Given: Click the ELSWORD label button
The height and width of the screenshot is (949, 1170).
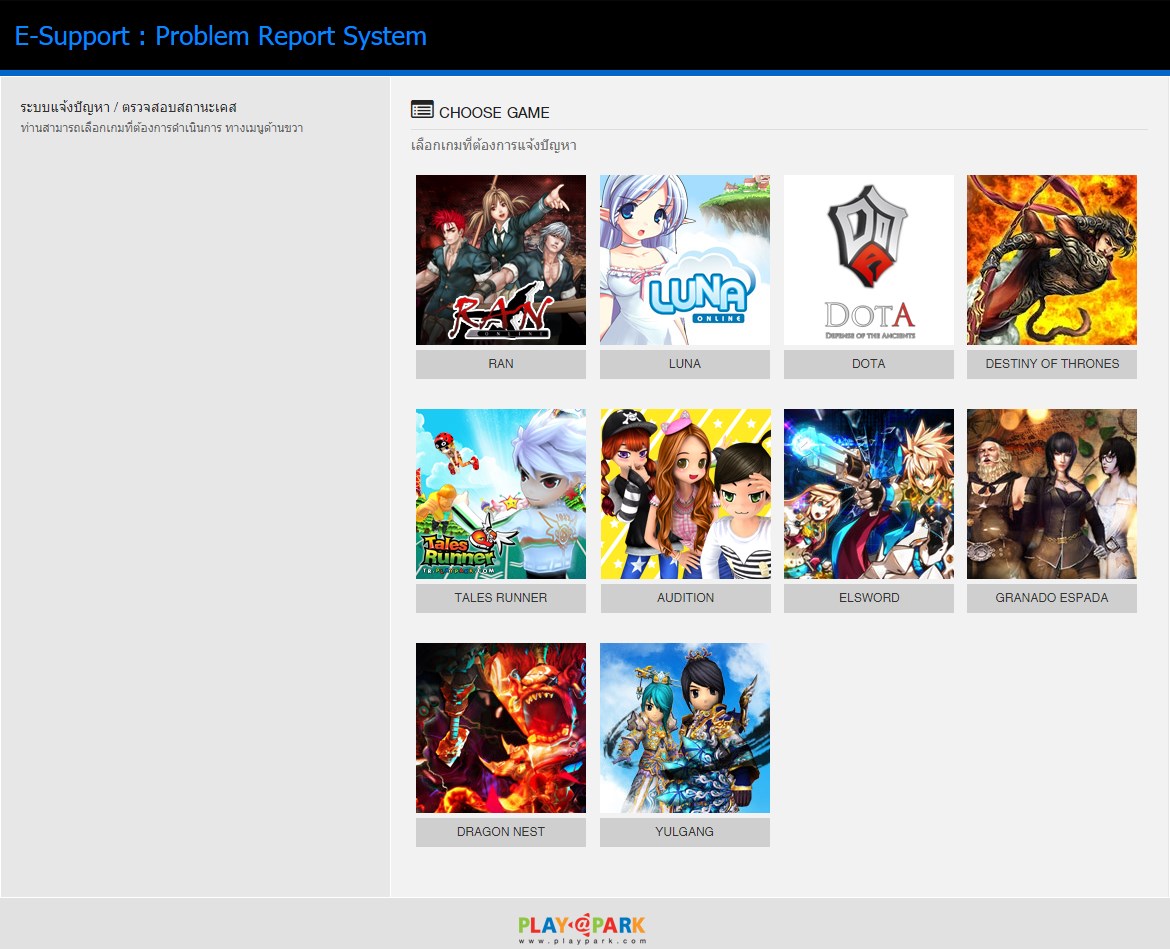Looking at the screenshot, I should pyautogui.click(x=869, y=598).
